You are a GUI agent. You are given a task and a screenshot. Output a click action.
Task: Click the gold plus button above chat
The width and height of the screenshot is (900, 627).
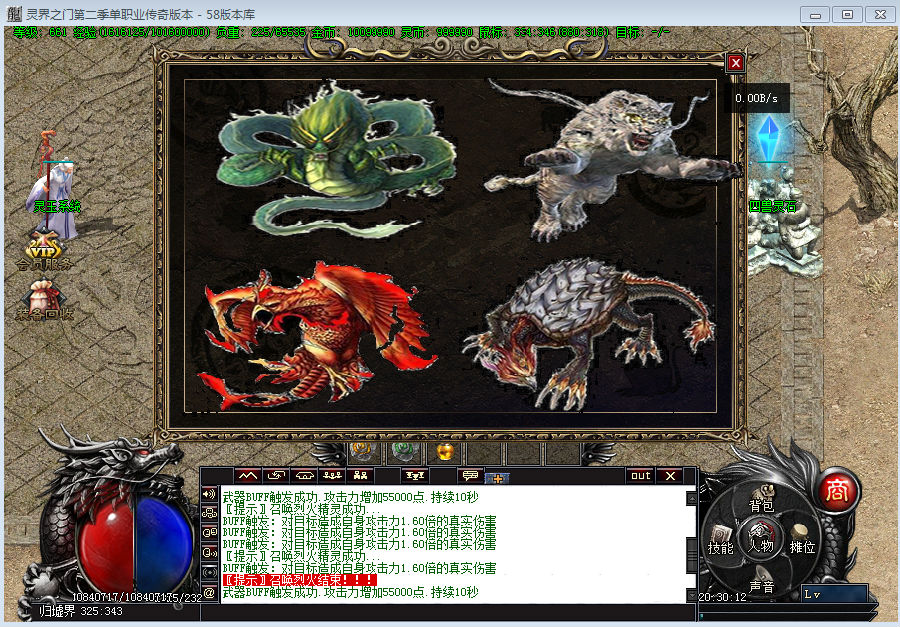498,478
